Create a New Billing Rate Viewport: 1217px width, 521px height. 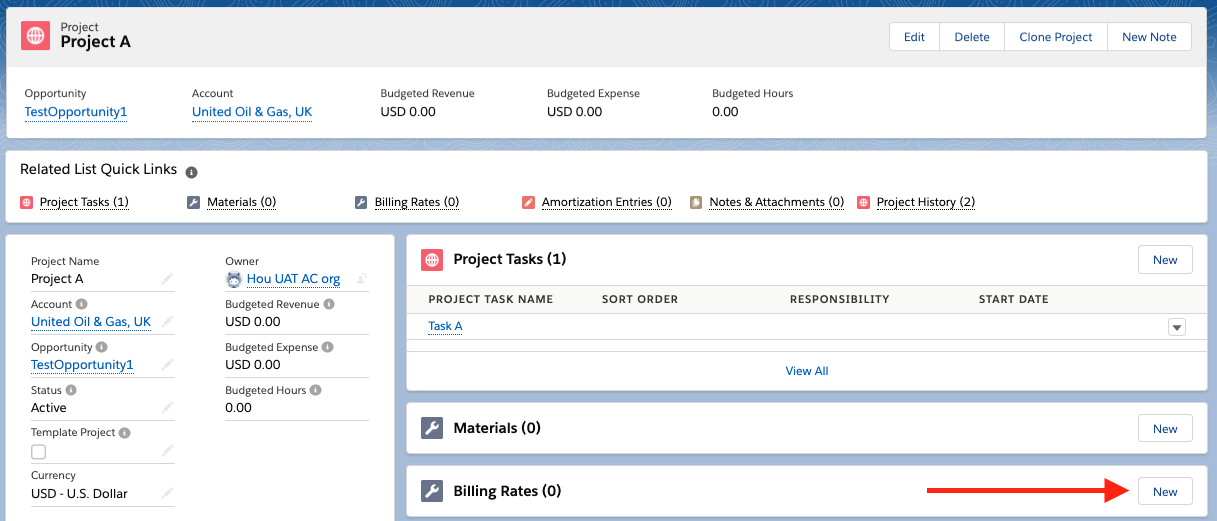1165,491
